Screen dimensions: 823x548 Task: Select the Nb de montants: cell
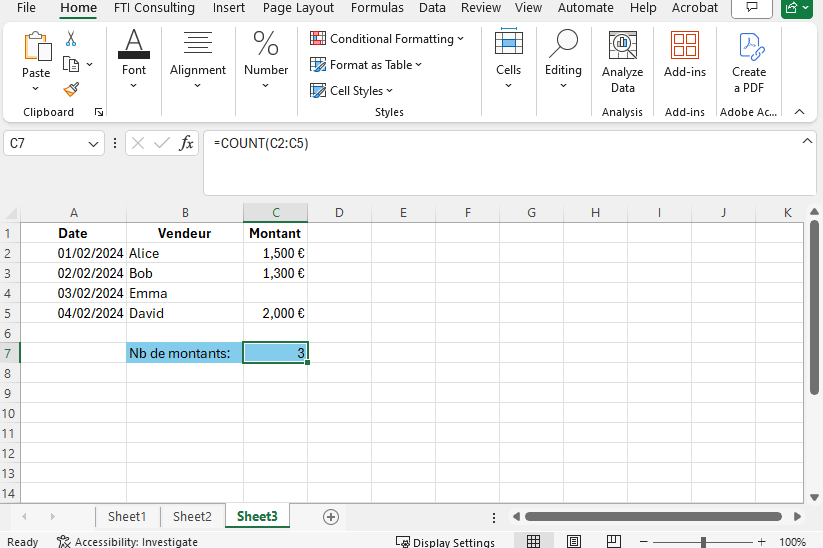click(185, 353)
